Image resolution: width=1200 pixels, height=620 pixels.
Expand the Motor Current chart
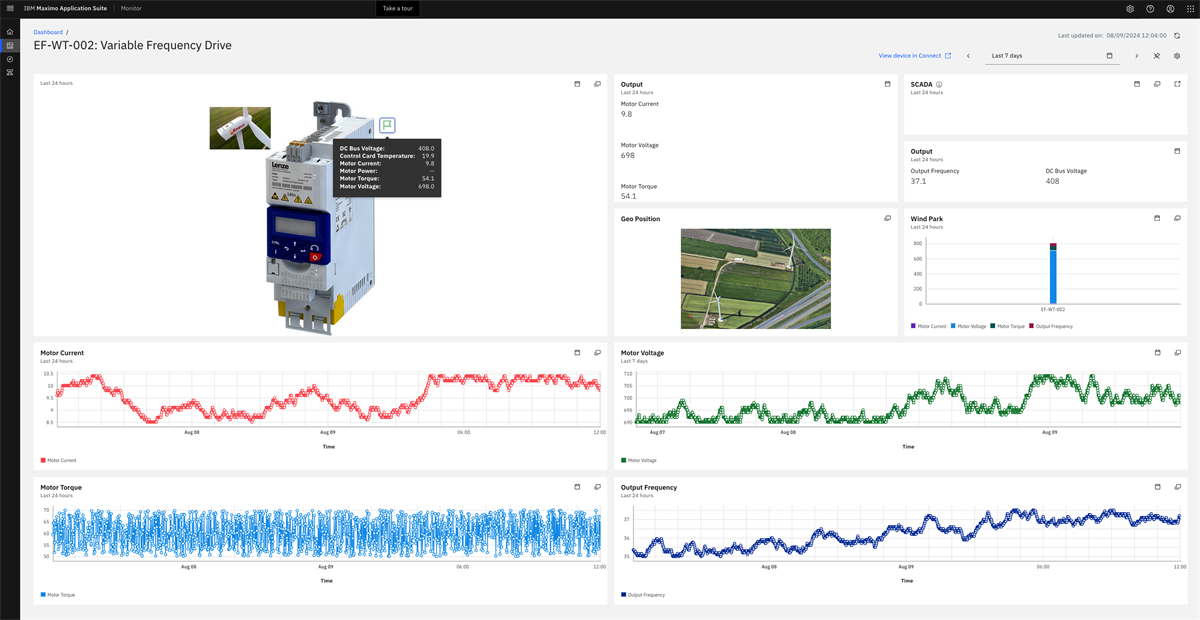(x=597, y=352)
